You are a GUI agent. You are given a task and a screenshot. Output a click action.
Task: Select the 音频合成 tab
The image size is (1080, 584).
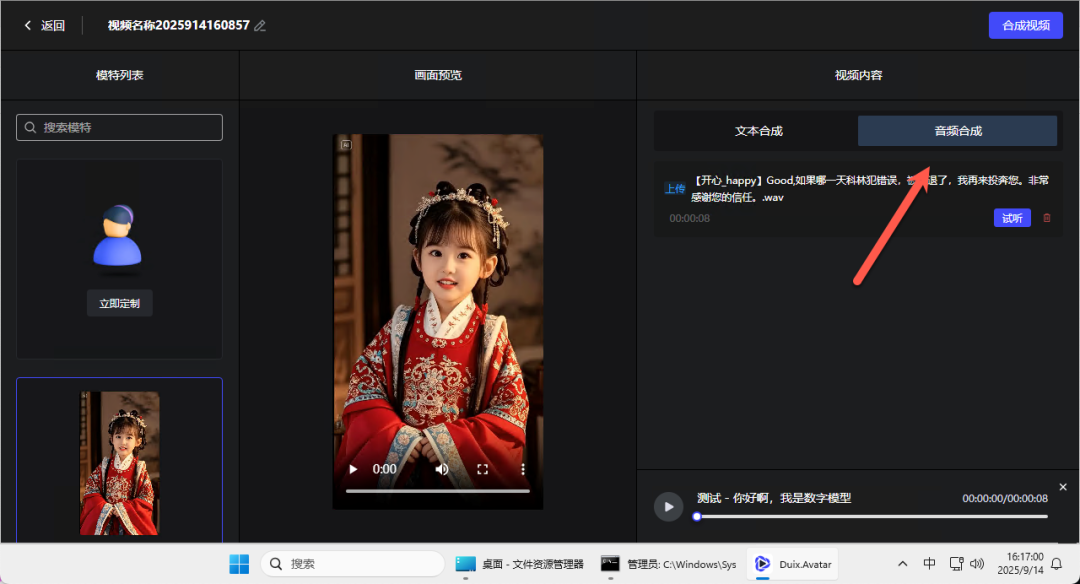coord(957,131)
